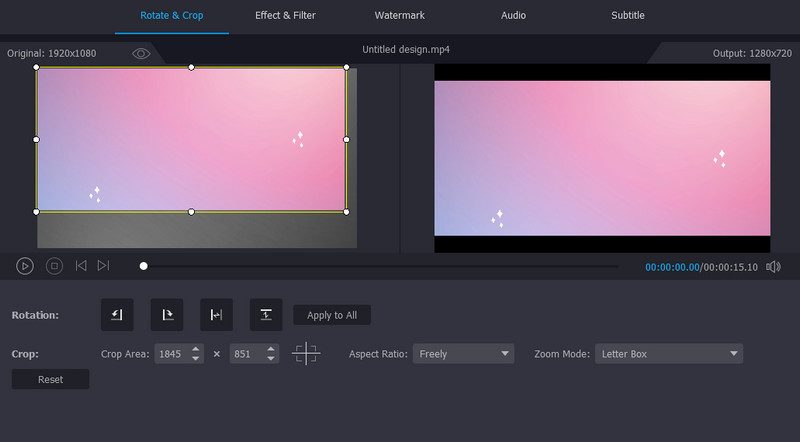Viewport: 800px width, 442px height.
Task: Toggle original preview eye icon
Action: pos(141,53)
